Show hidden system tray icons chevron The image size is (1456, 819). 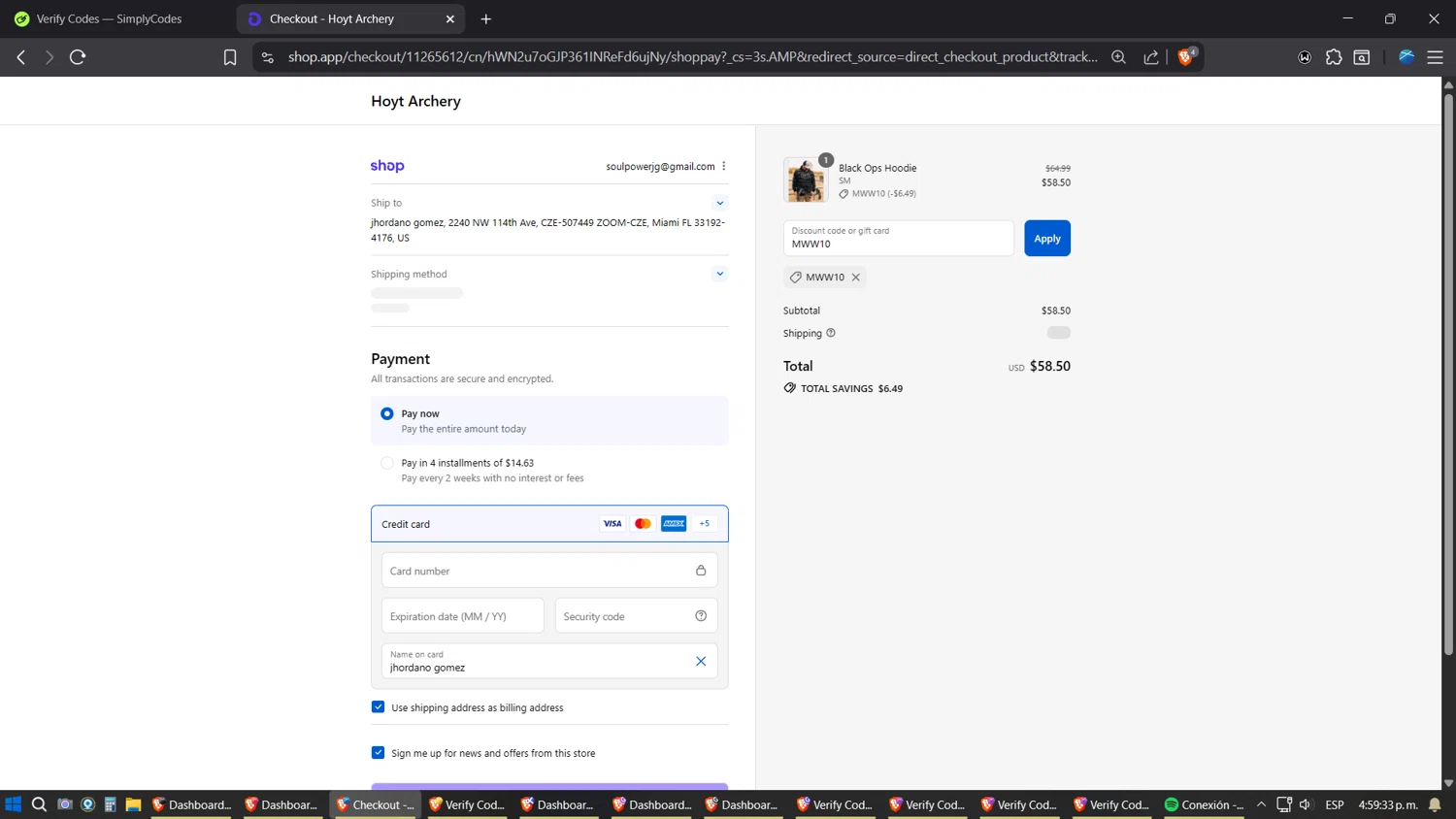1261,804
